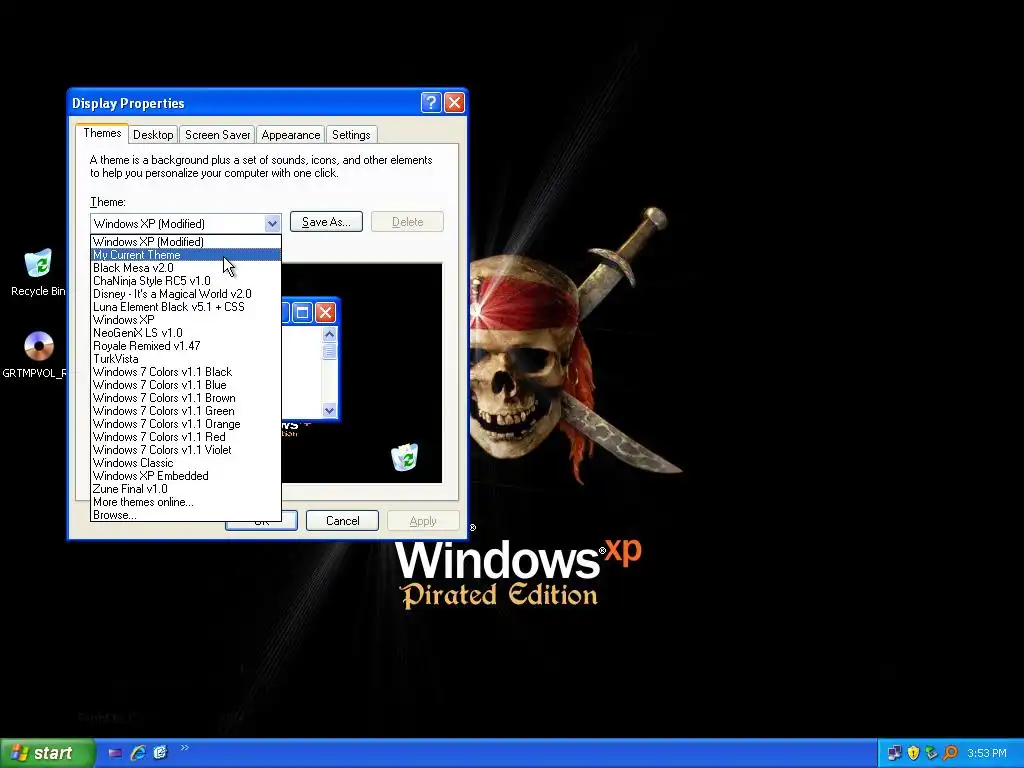Screen dimensions: 1024x768
Task: Click More themes online... entry
Action: pos(185,502)
